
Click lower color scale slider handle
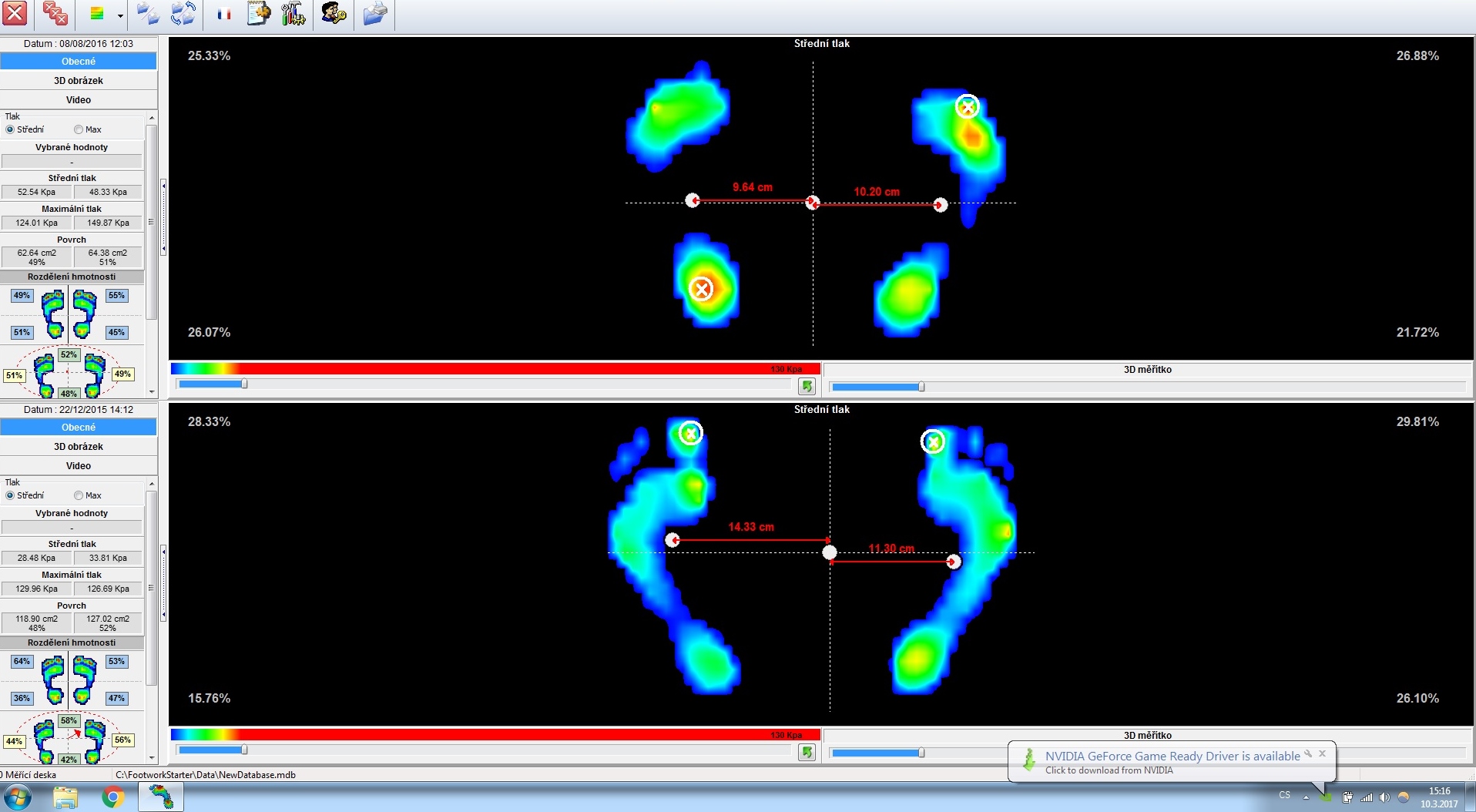coord(244,750)
